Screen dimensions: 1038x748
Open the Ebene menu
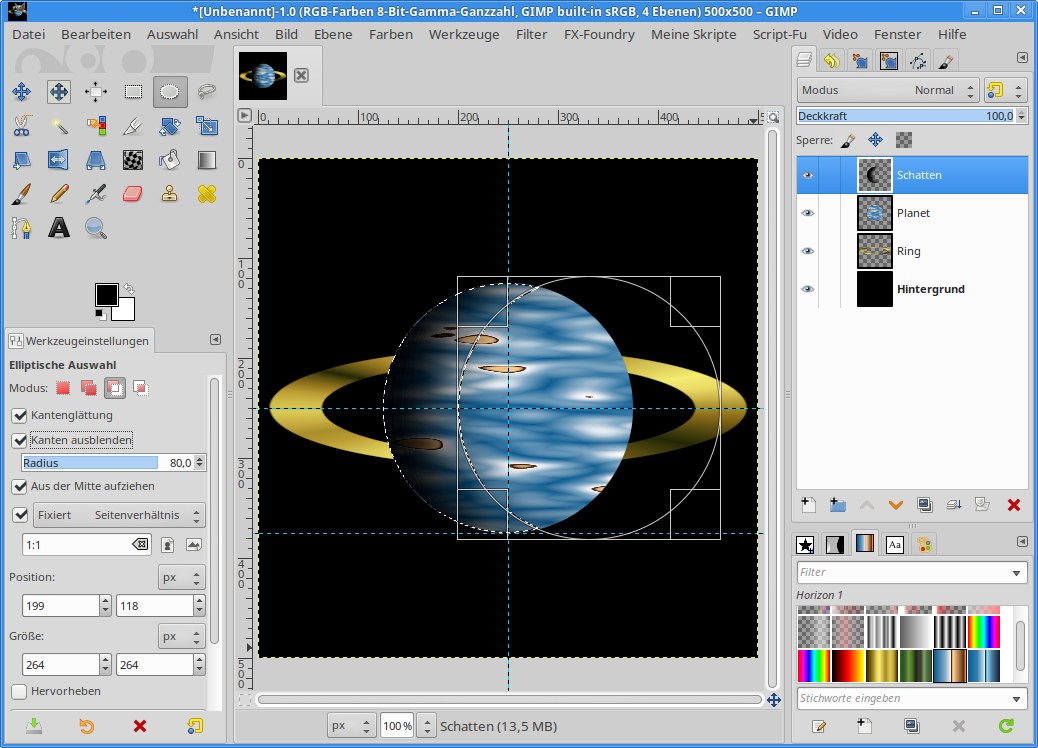[x=332, y=34]
